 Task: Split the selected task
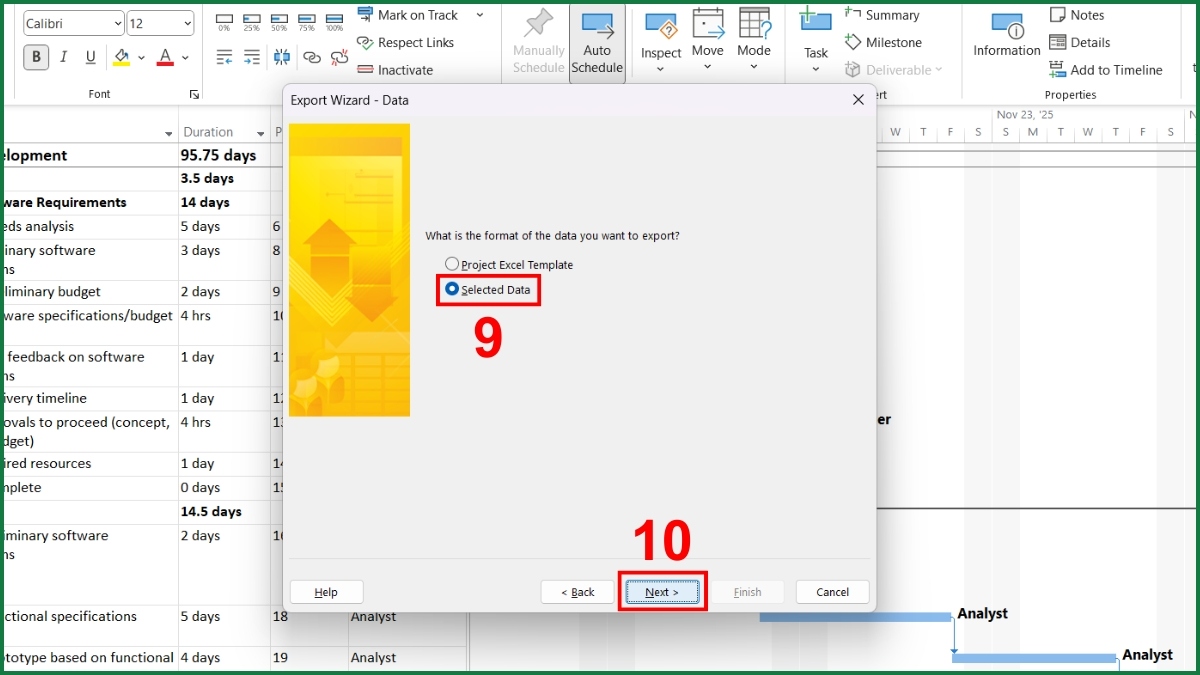(x=282, y=57)
